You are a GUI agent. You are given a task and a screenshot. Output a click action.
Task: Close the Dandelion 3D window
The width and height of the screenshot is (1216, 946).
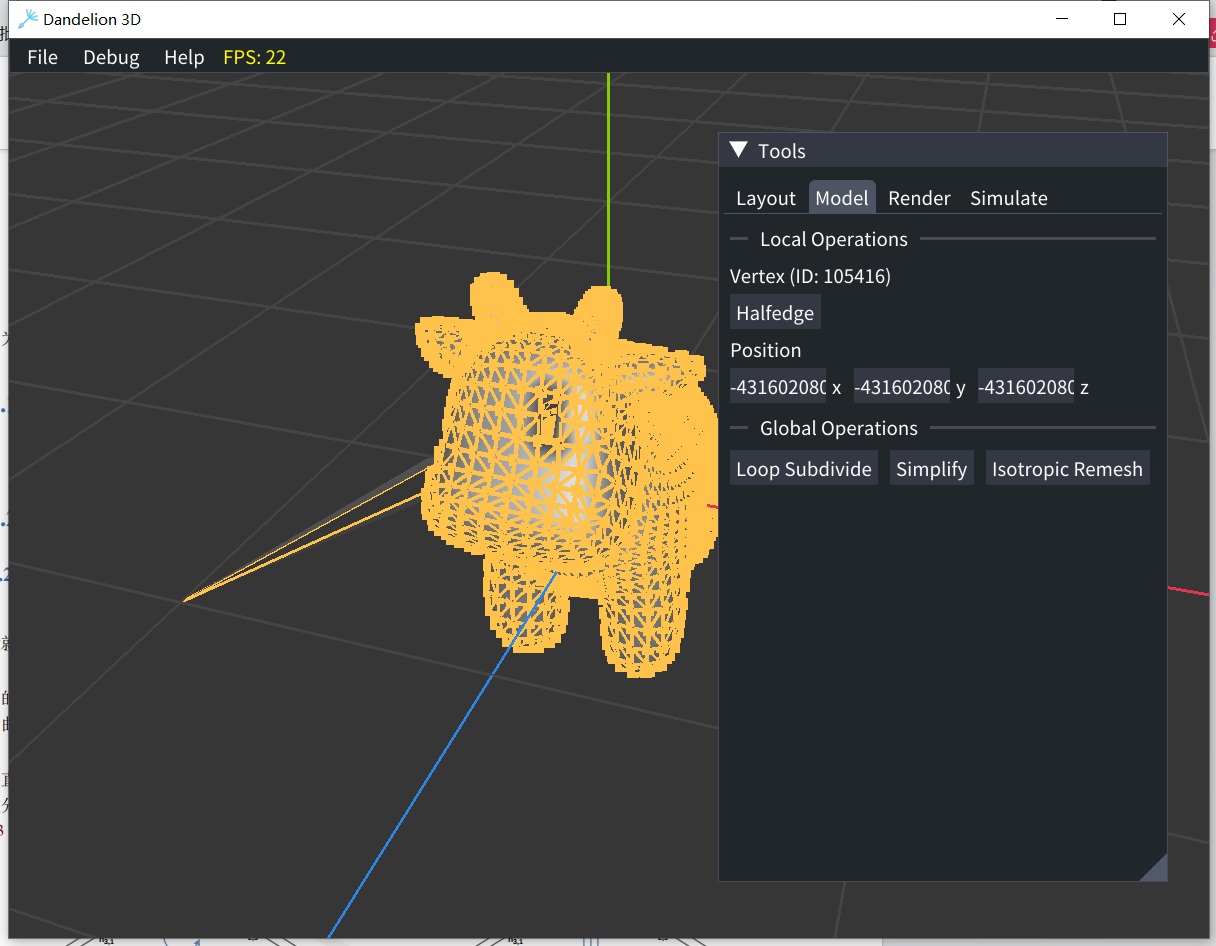click(x=1179, y=19)
